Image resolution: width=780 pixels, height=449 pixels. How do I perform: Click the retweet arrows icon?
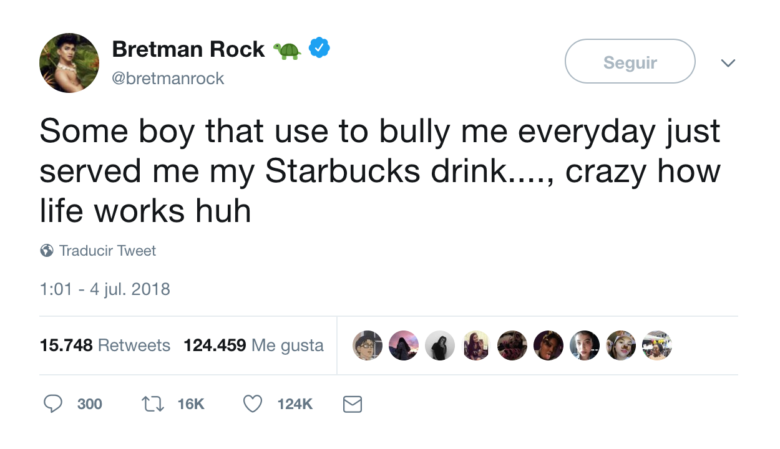(153, 404)
